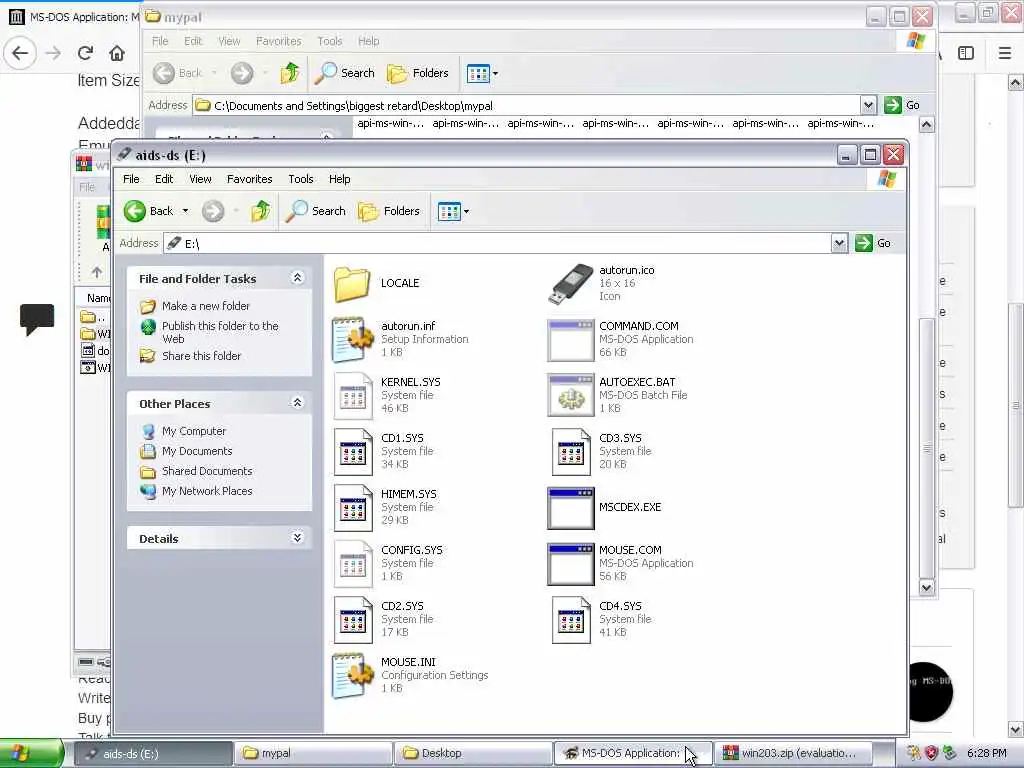The image size is (1024, 768).
Task: Click Folders in the mypal window toolbar
Action: click(418, 73)
